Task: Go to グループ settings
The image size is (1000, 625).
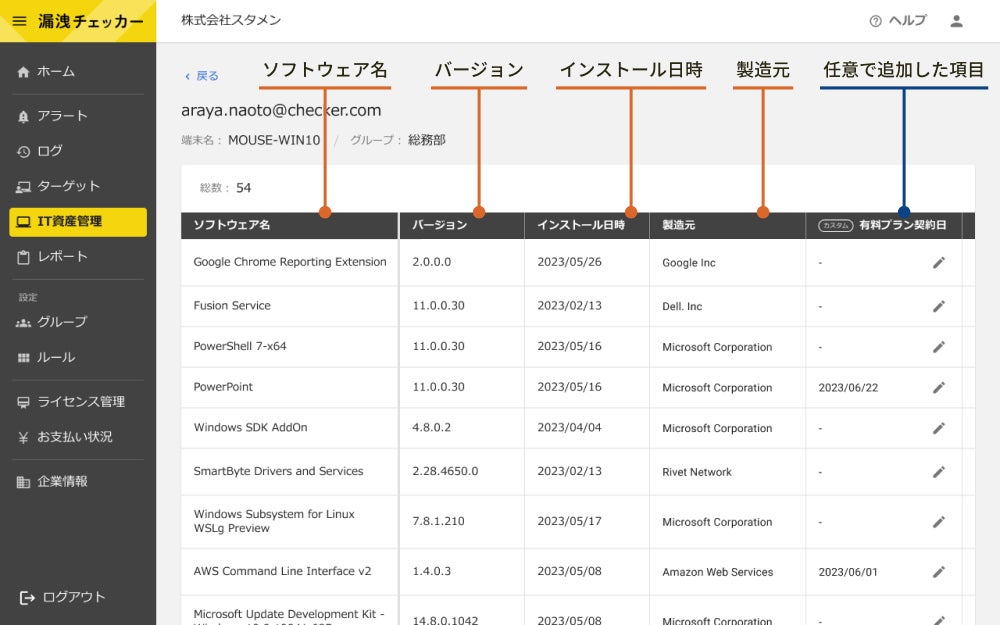Action: click(62, 322)
